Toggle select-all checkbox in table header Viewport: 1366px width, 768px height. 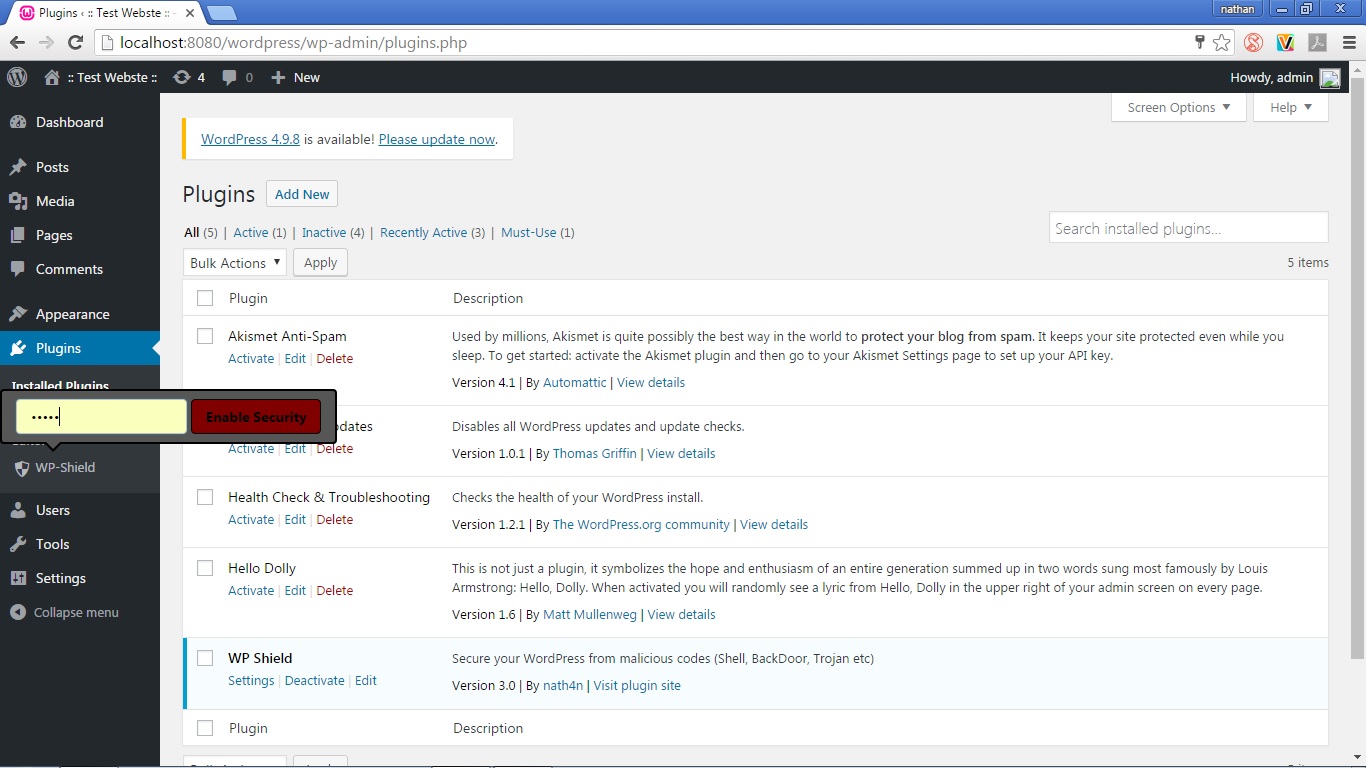click(x=205, y=298)
